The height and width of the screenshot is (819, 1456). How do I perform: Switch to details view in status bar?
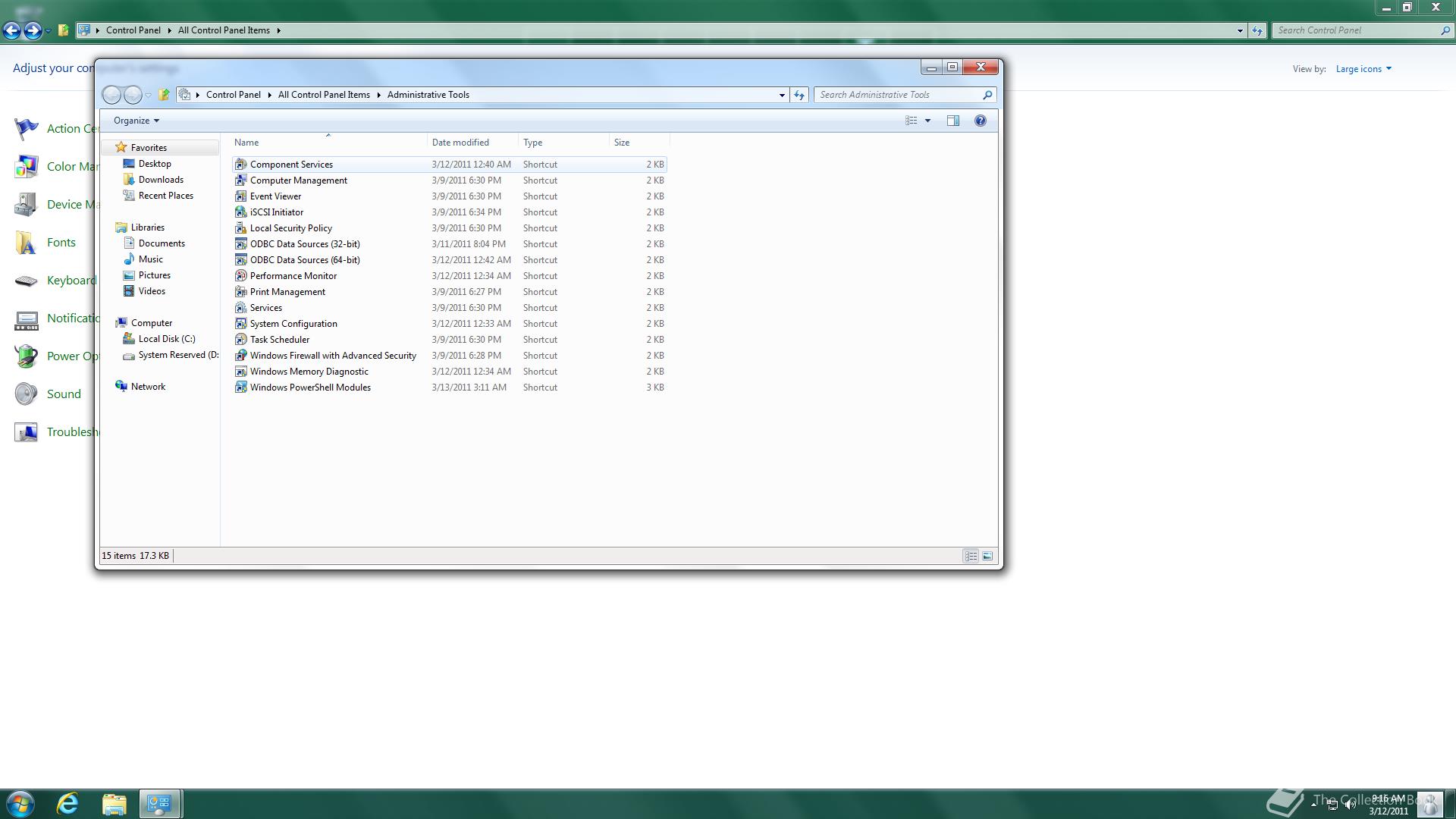click(971, 557)
